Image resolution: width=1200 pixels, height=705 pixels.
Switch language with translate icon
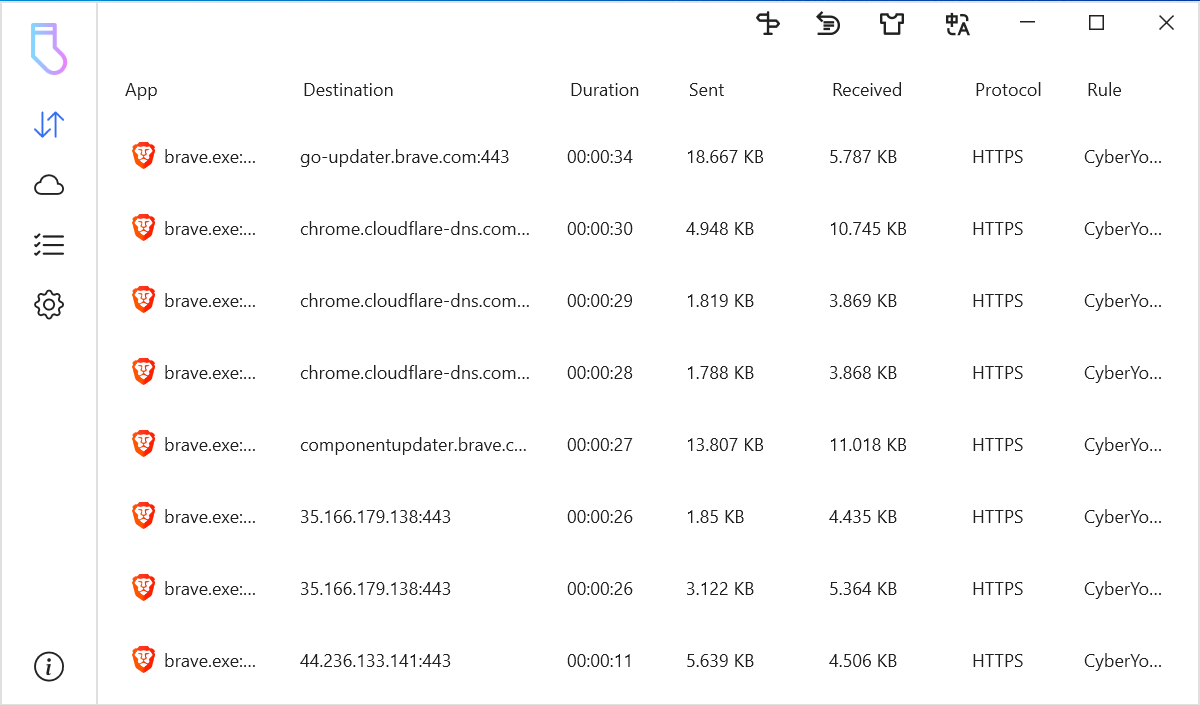coord(957,24)
